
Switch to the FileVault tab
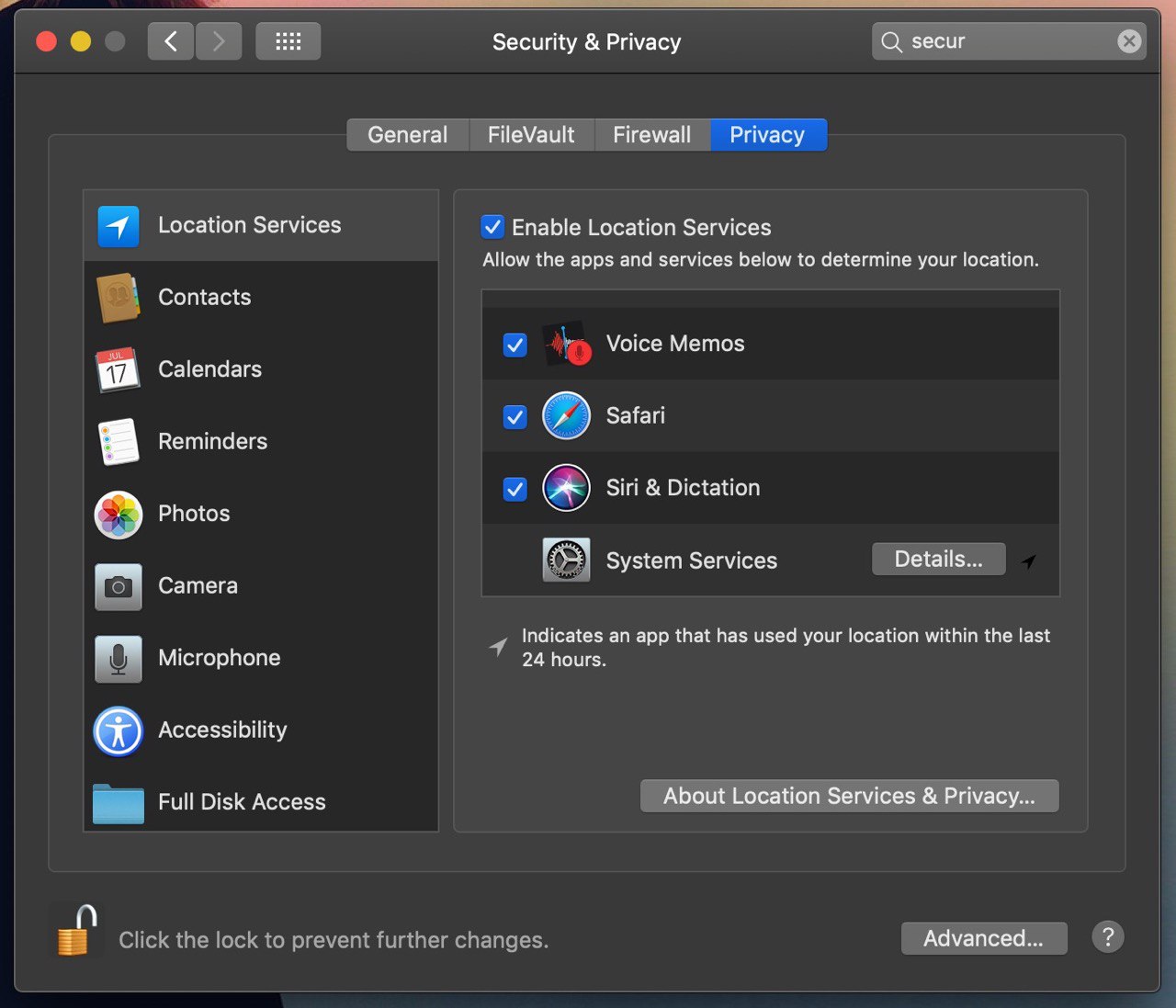[x=531, y=135]
